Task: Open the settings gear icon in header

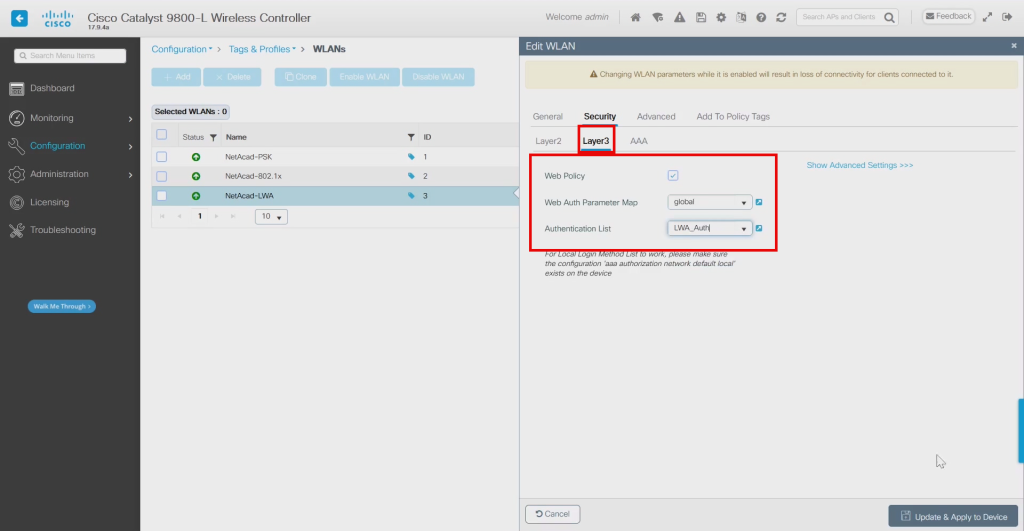Action: click(721, 18)
